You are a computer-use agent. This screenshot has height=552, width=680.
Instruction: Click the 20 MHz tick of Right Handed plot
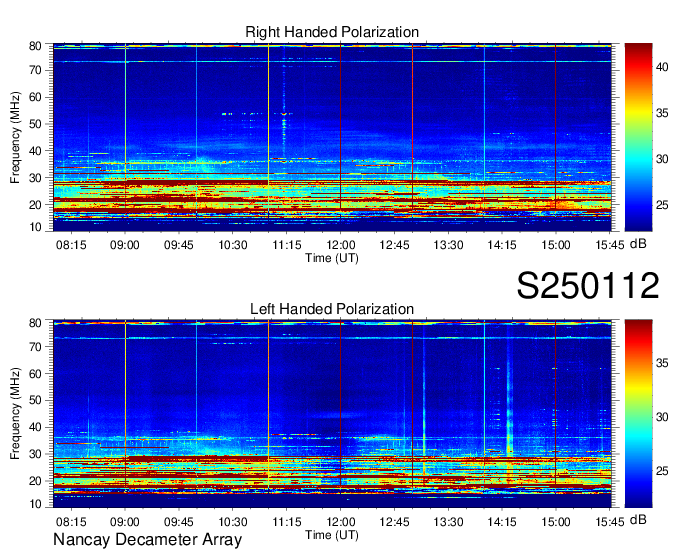click(x=35, y=205)
